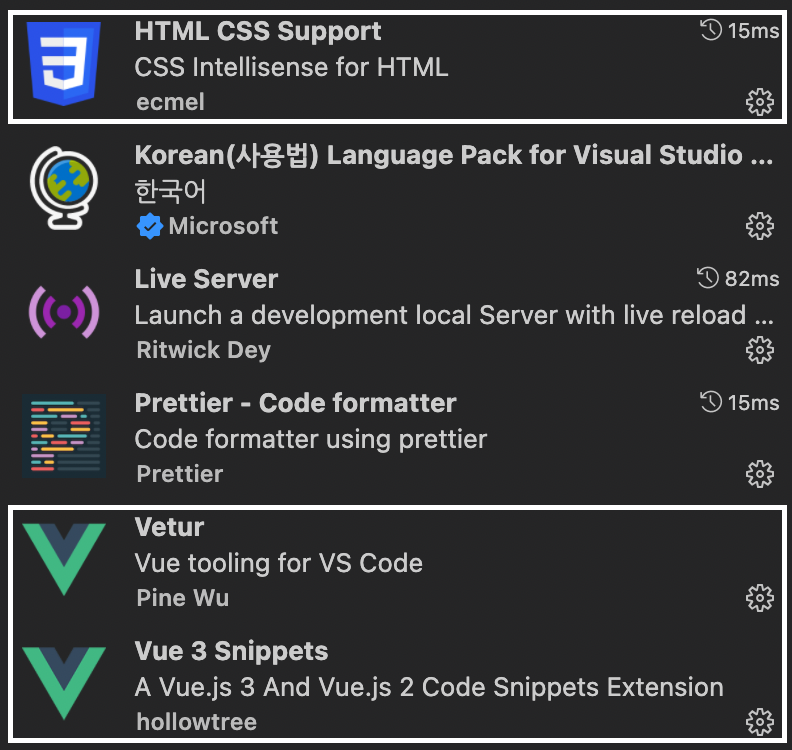Click publisher name Ritwick Dey
792x750 pixels.
point(204,350)
